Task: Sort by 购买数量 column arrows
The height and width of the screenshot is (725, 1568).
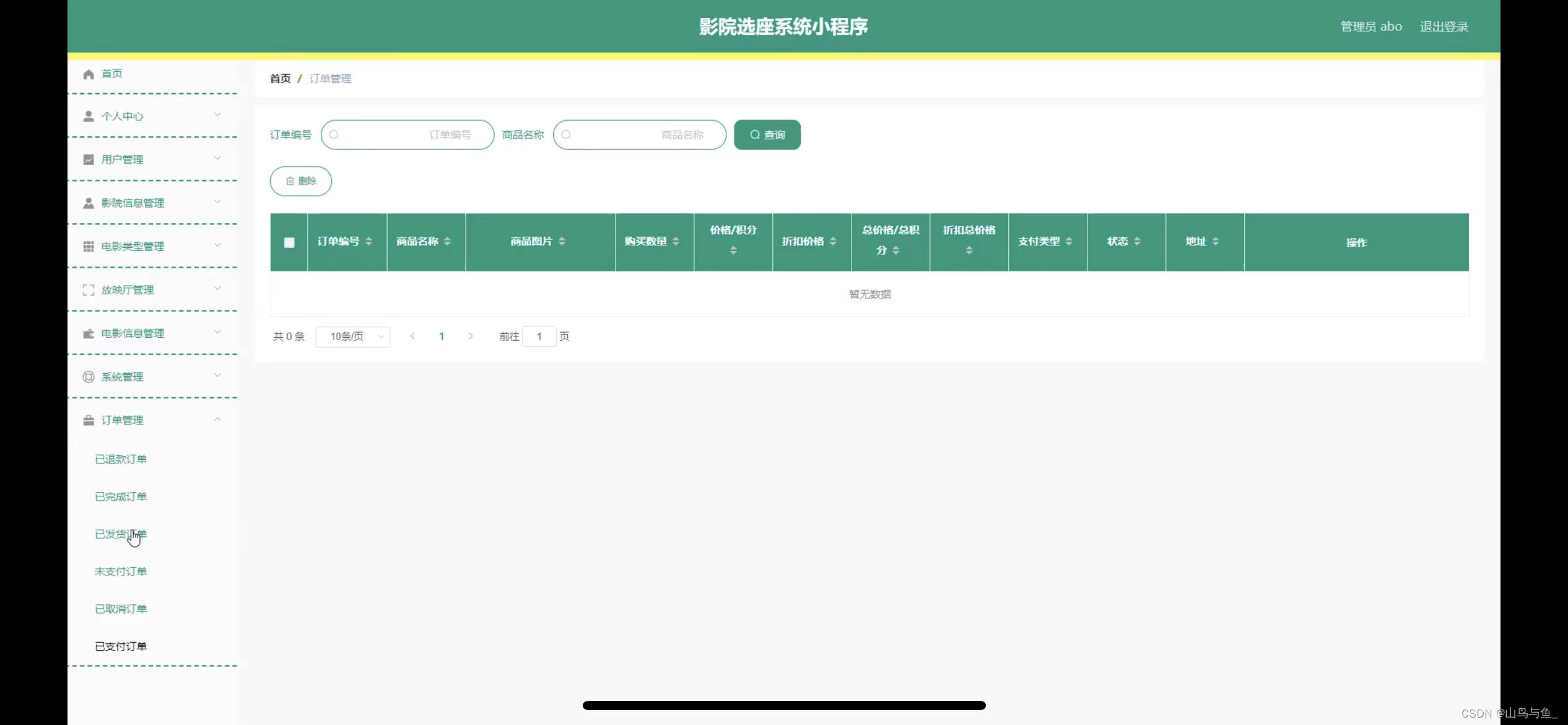Action: 676,241
